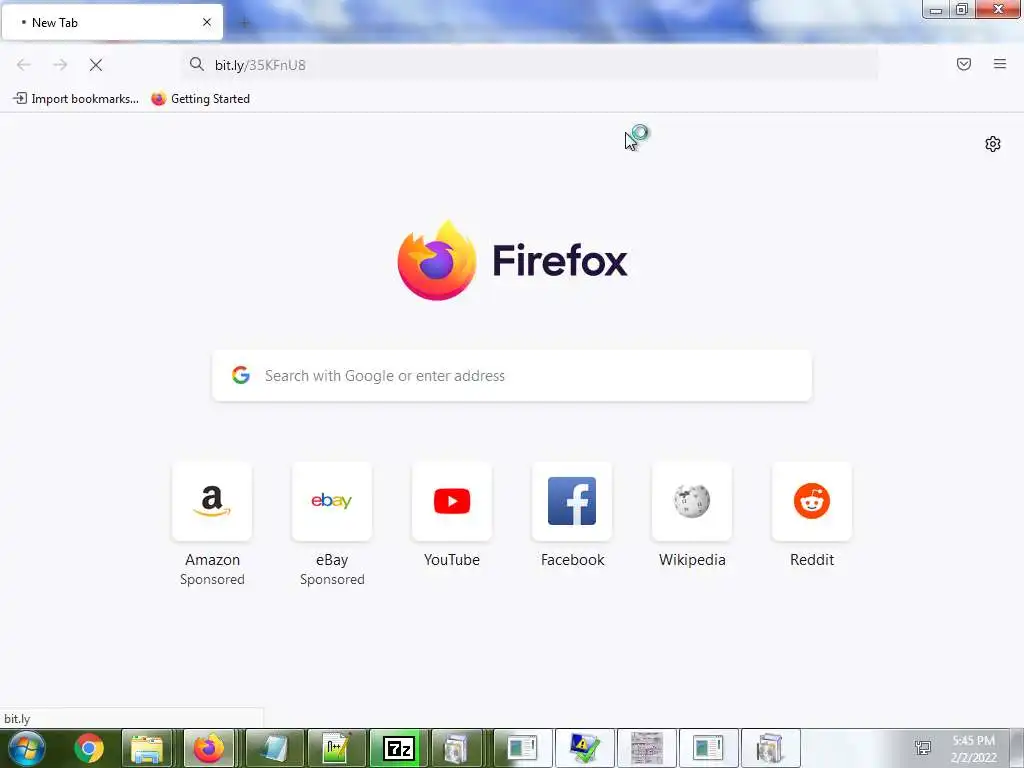Focus the Search with Google box
The image size is (1024, 768).
(512, 376)
